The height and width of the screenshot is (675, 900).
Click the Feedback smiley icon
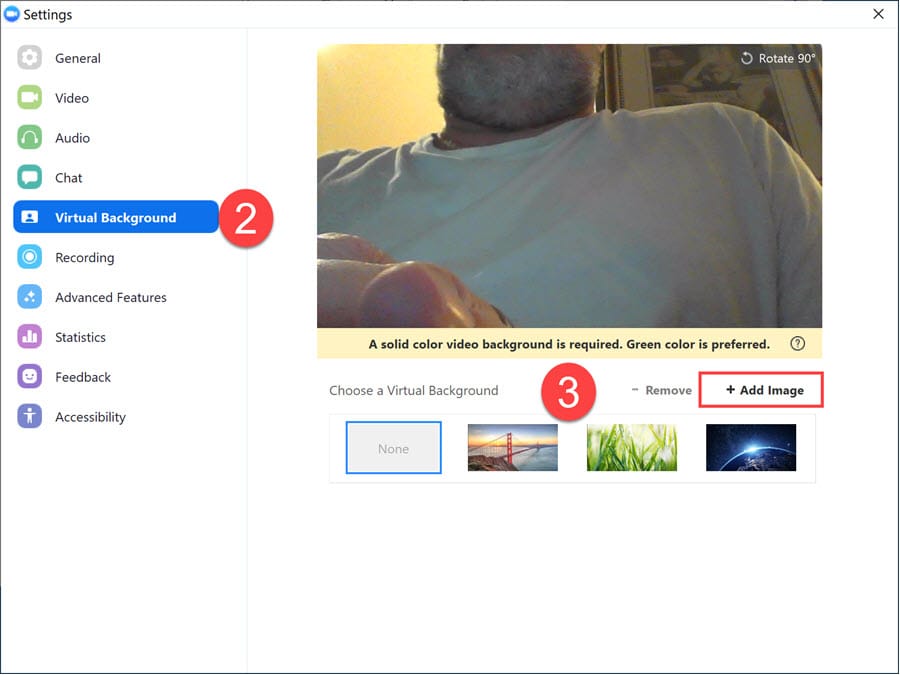click(x=30, y=378)
